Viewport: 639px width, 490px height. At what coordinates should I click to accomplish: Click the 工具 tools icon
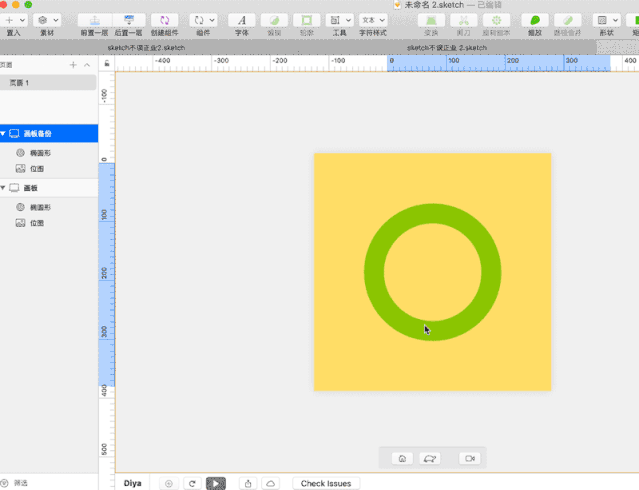[x=335, y=20]
